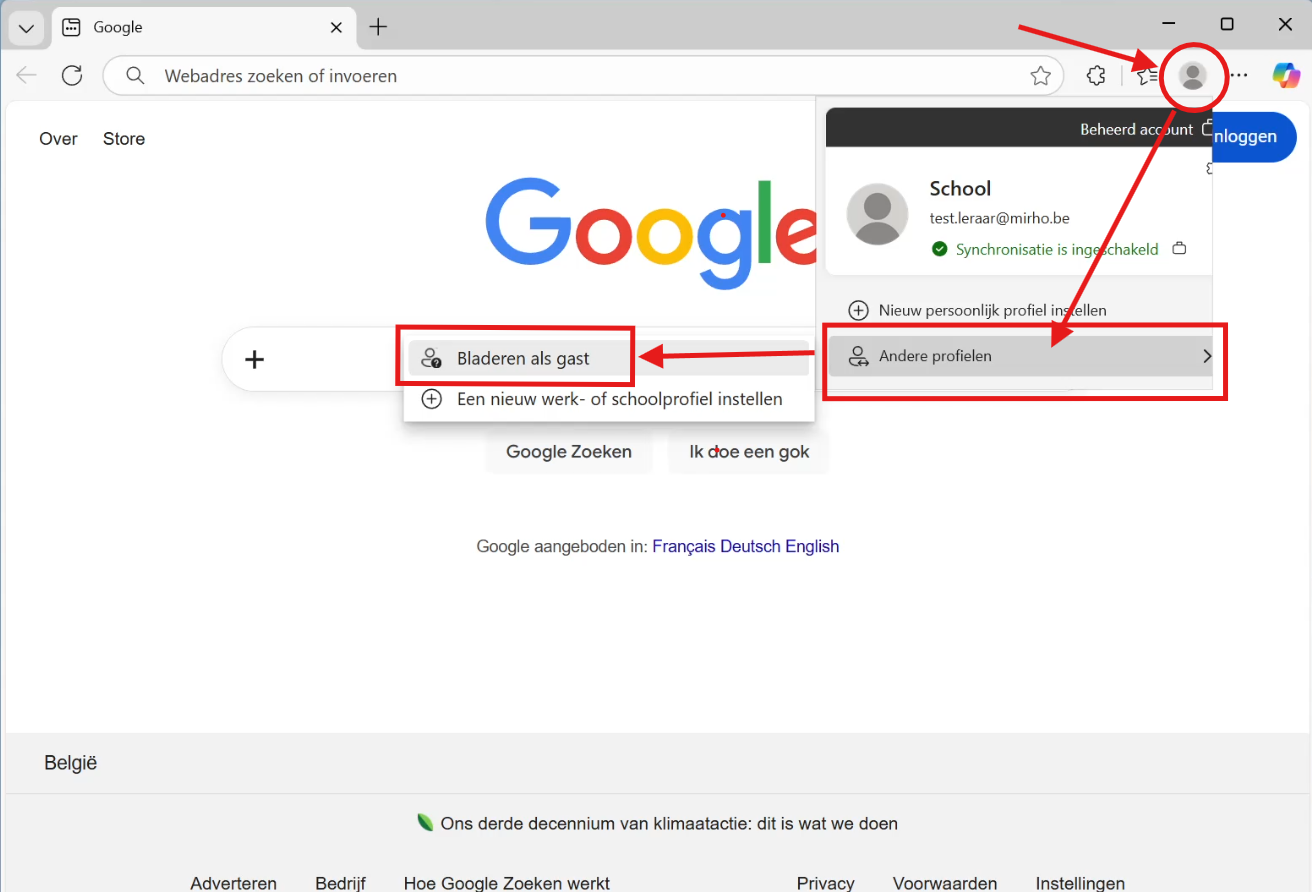1312x892 pixels.
Task: Select Nieuw persoonlijk profiel instellen
Action: pos(992,311)
